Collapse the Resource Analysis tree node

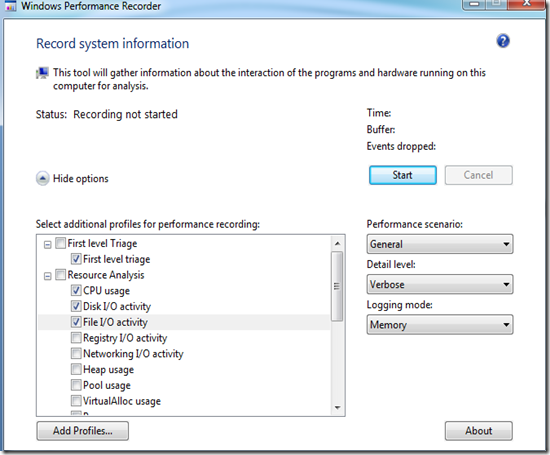pyautogui.click(x=47, y=276)
